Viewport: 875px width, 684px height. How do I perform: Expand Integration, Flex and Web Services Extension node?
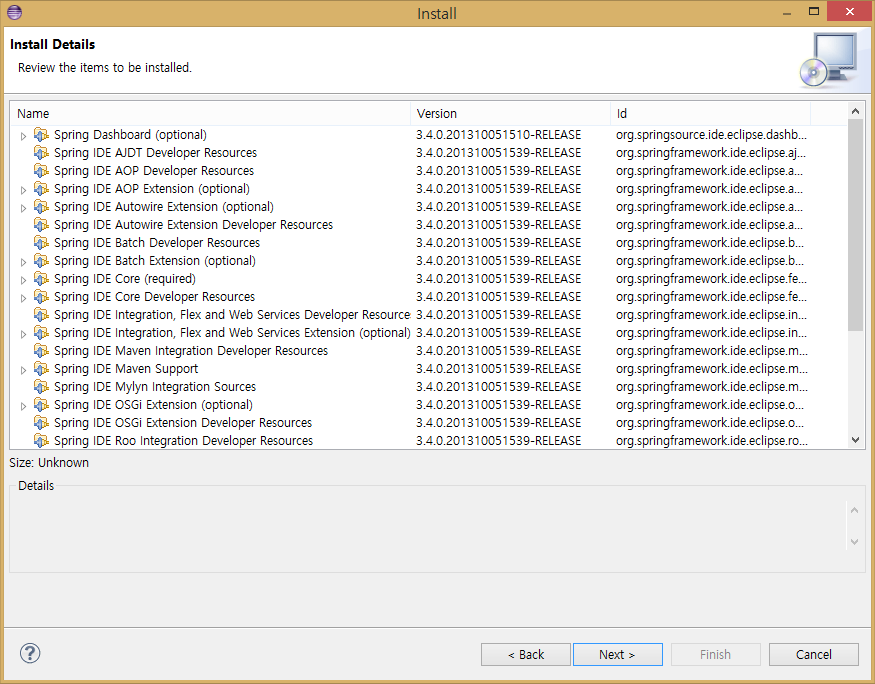tap(23, 334)
